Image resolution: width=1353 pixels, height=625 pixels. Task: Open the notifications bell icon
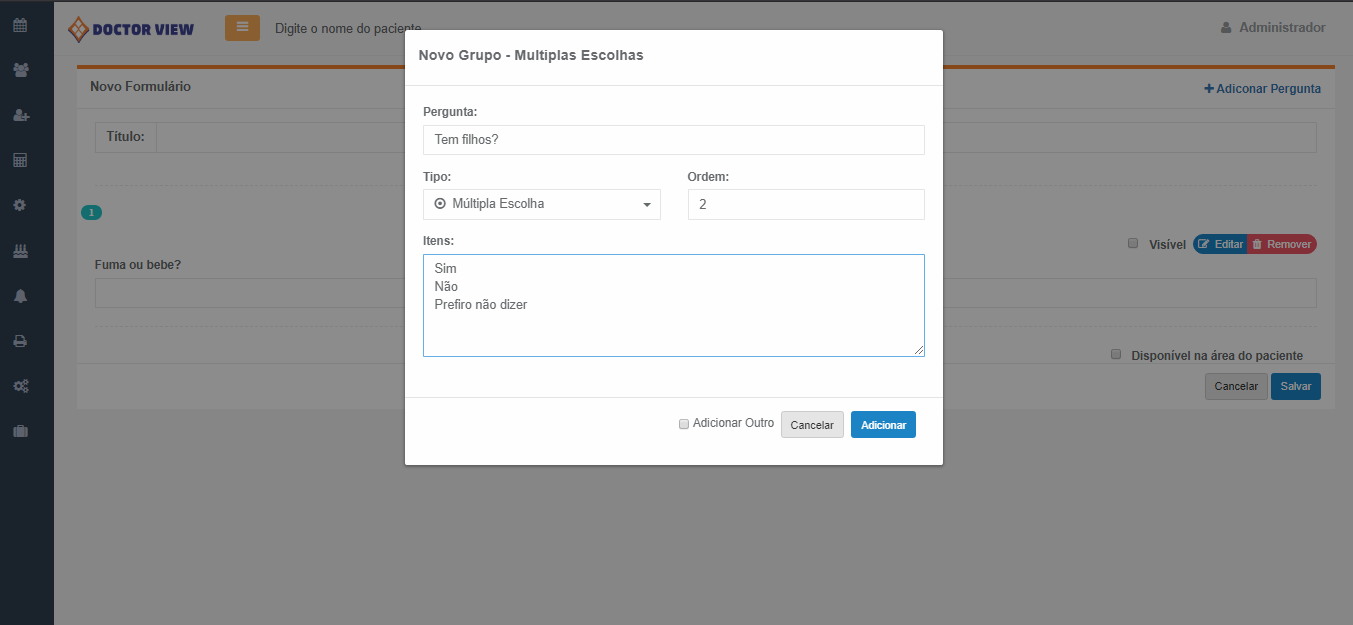(20, 295)
